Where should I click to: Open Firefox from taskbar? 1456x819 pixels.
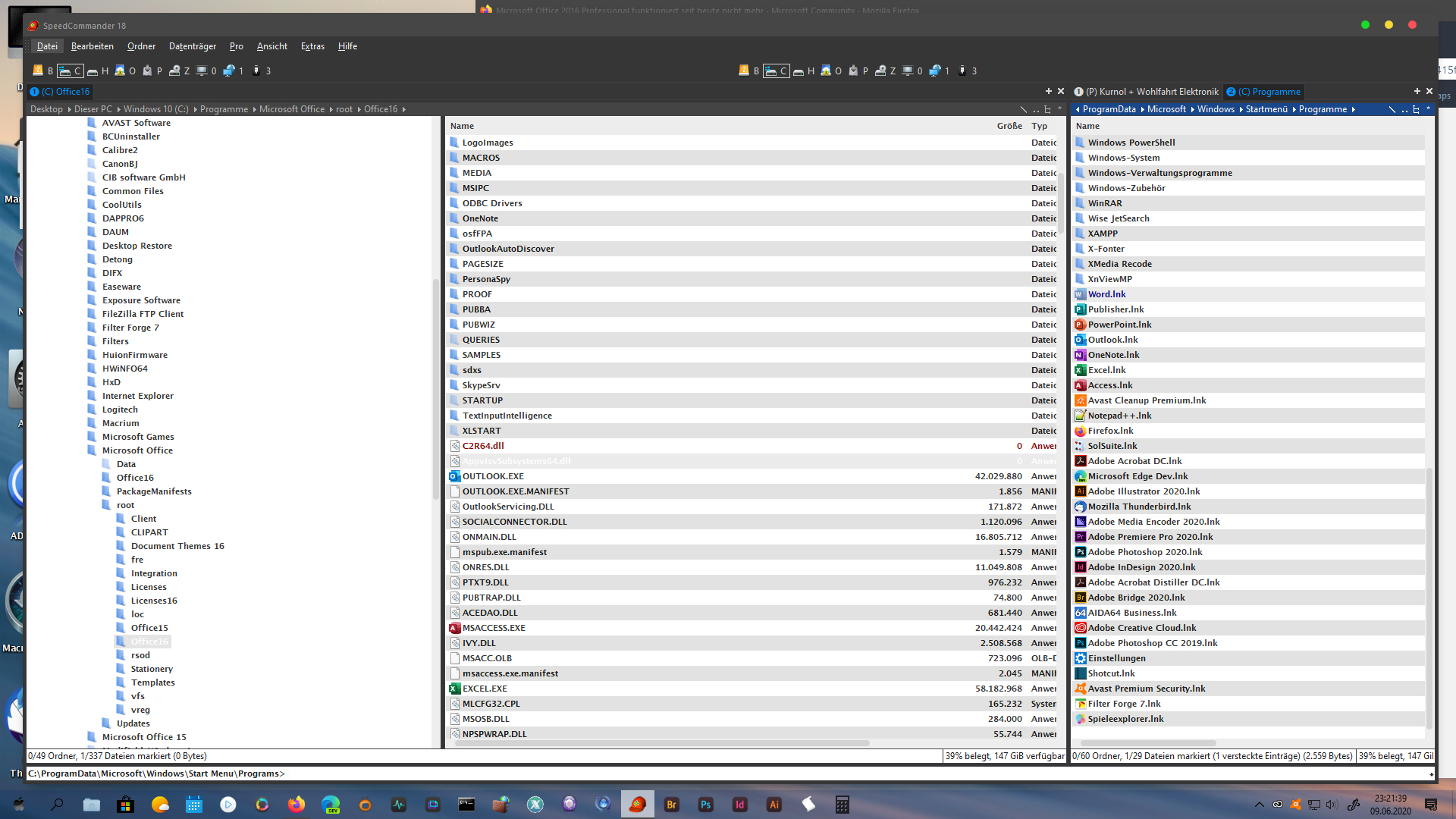tap(297, 805)
